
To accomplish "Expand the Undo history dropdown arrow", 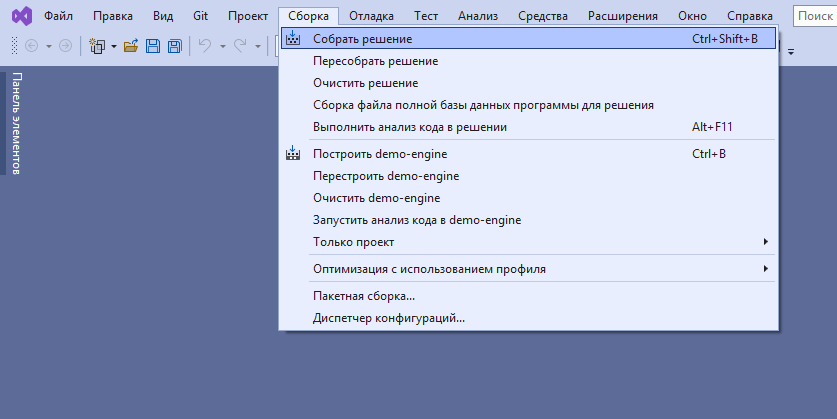I will [x=221, y=46].
